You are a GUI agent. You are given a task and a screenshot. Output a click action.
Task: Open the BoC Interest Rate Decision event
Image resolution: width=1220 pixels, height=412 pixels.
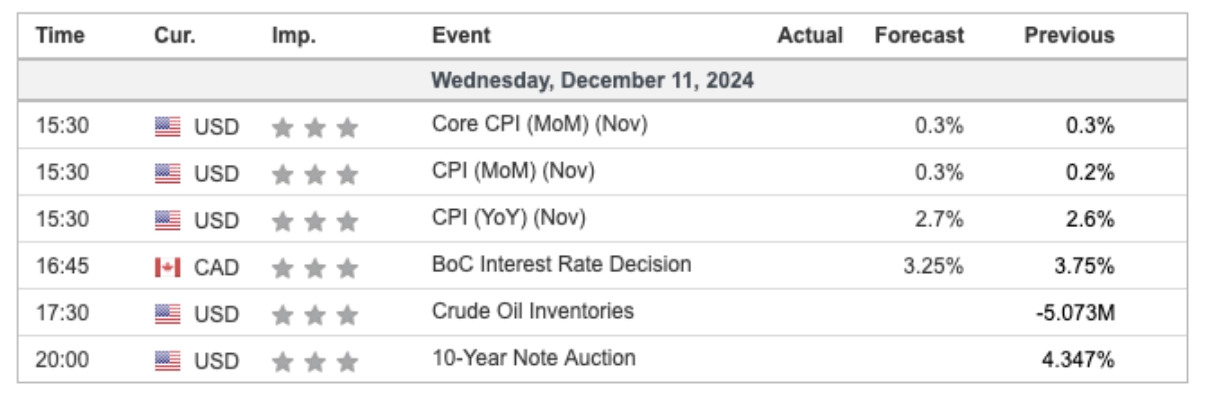pyautogui.click(x=561, y=265)
